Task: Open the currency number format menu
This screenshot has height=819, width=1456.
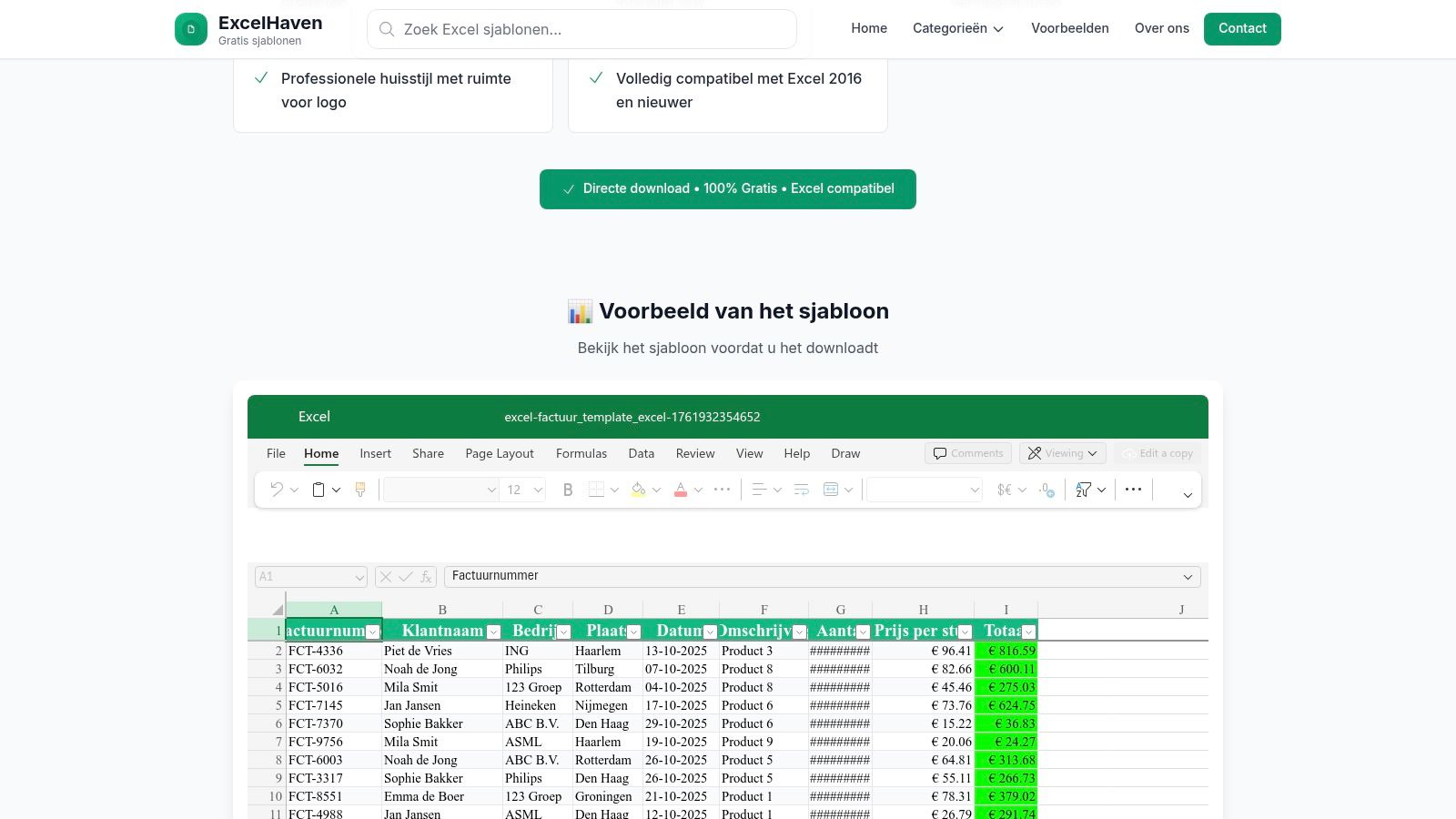Action: 1006,490
